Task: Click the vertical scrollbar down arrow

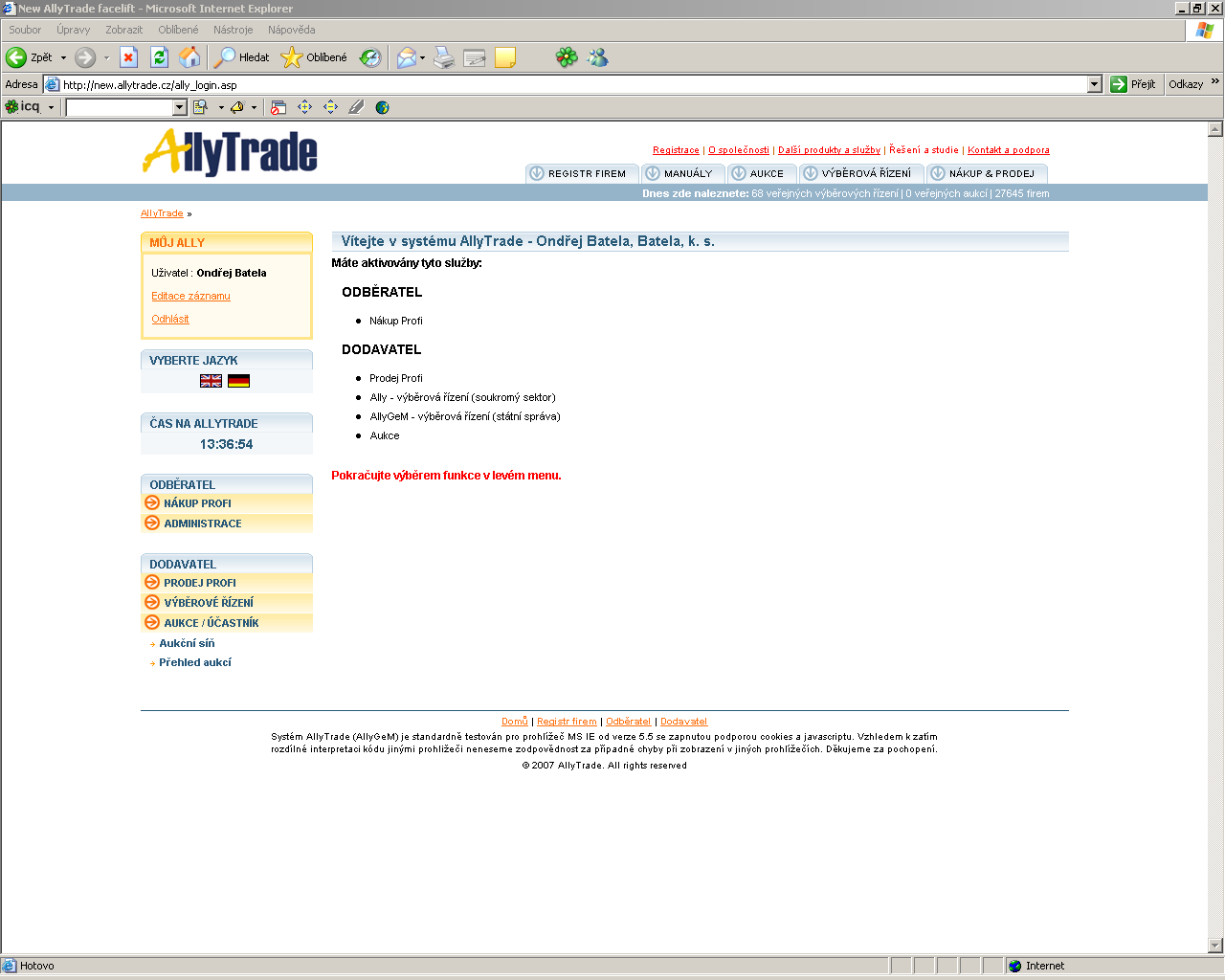Action: [x=1215, y=946]
